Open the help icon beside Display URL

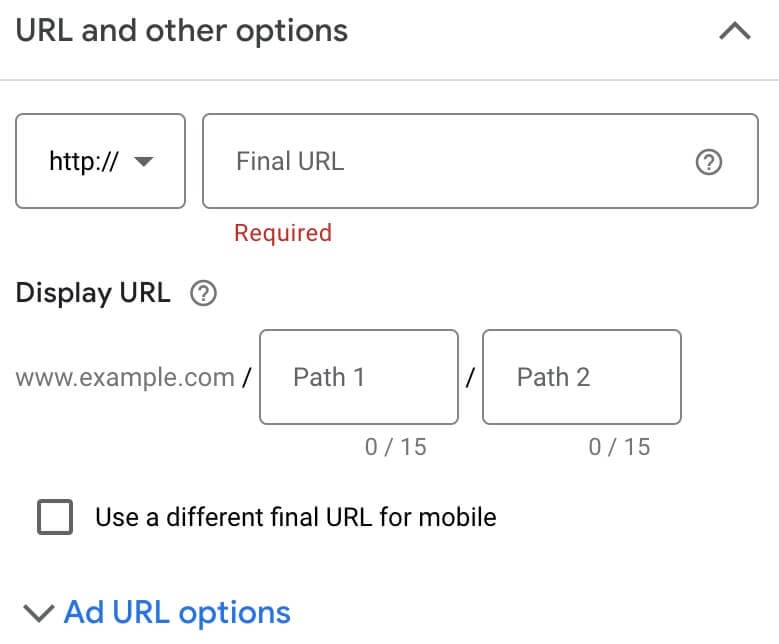pyautogui.click(x=204, y=294)
